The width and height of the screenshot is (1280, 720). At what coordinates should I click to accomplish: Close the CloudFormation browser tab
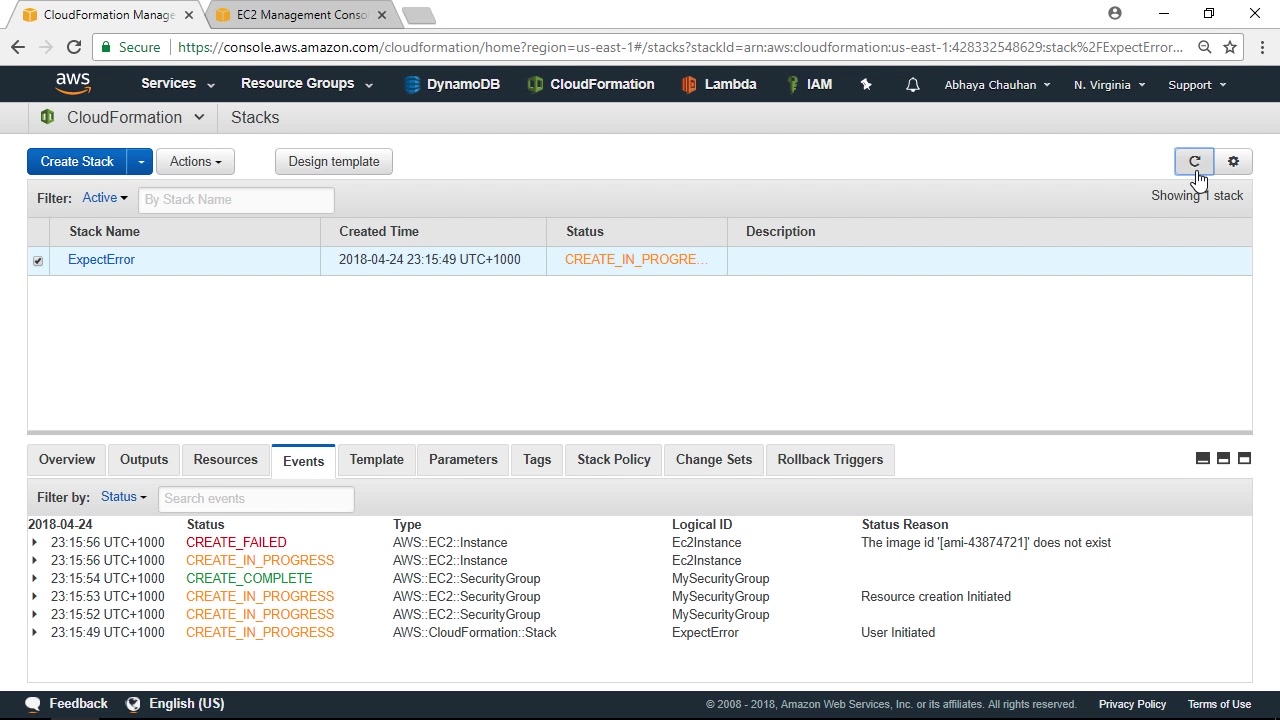pyautogui.click(x=188, y=15)
